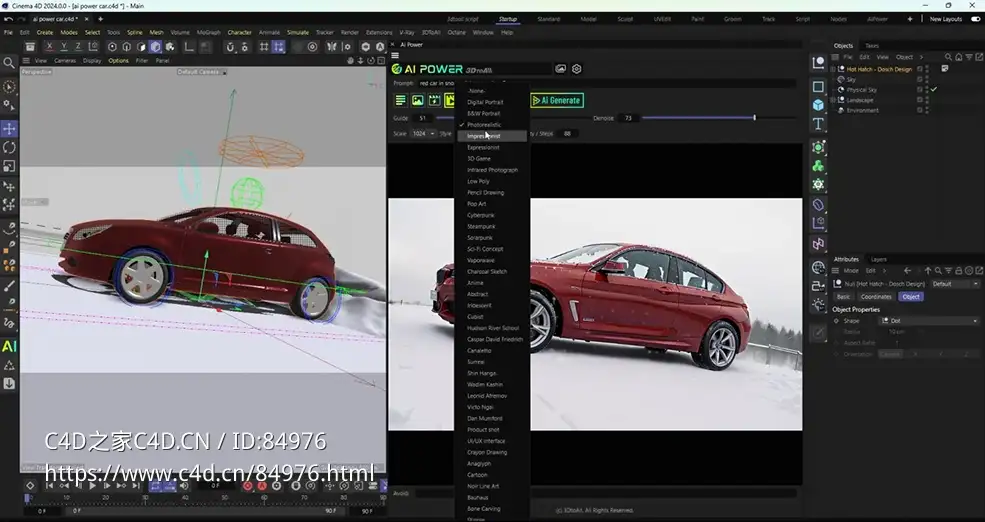Image resolution: width=985 pixels, height=522 pixels.
Task: Click the highlighted Model mode cube icon
Action: (155, 46)
